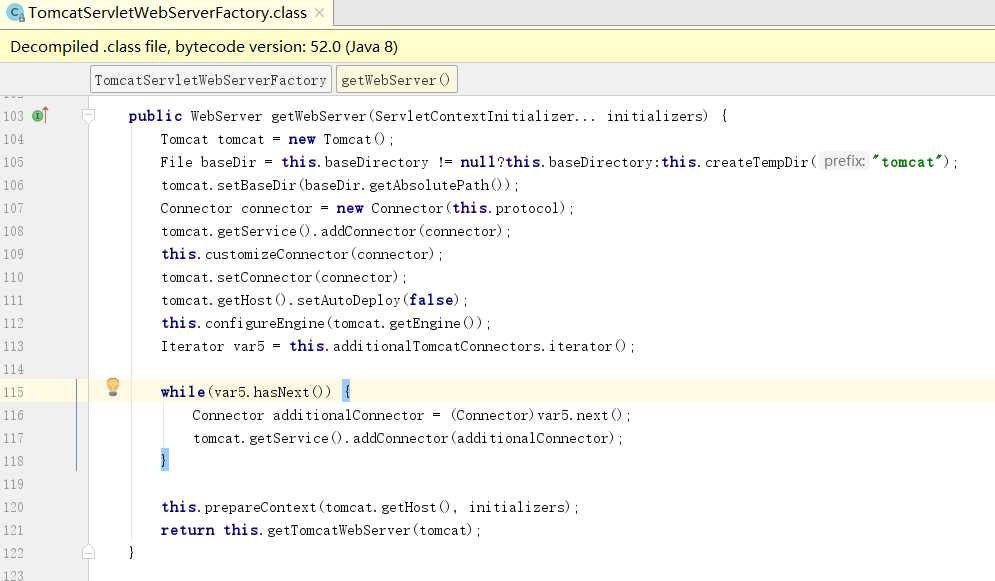Select the TomcatServletWebServerFactory.class editor tab

[x=166, y=13]
